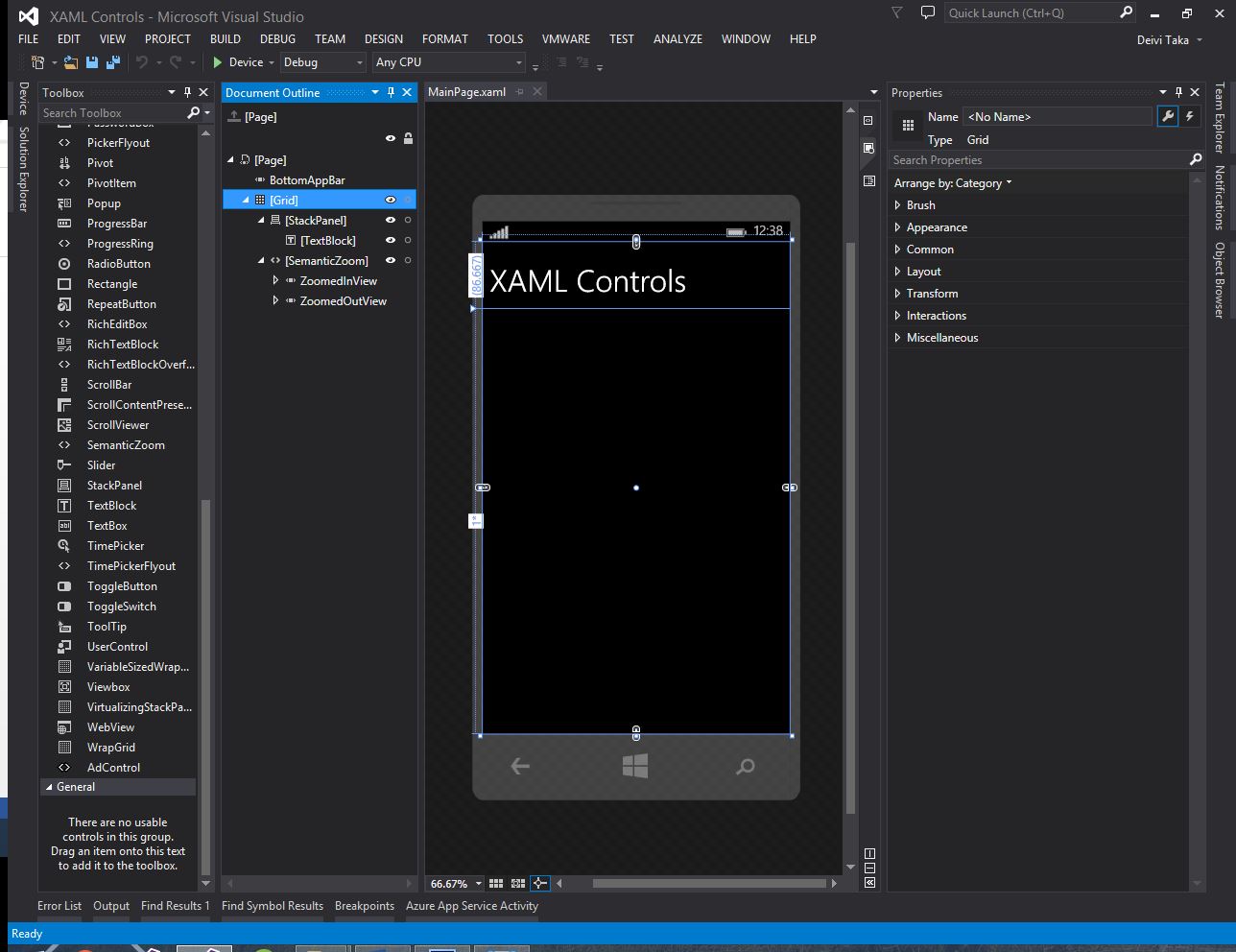Toggle lock circle for [TextBlock] row
The width and height of the screenshot is (1236, 952).
coord(408,241)
